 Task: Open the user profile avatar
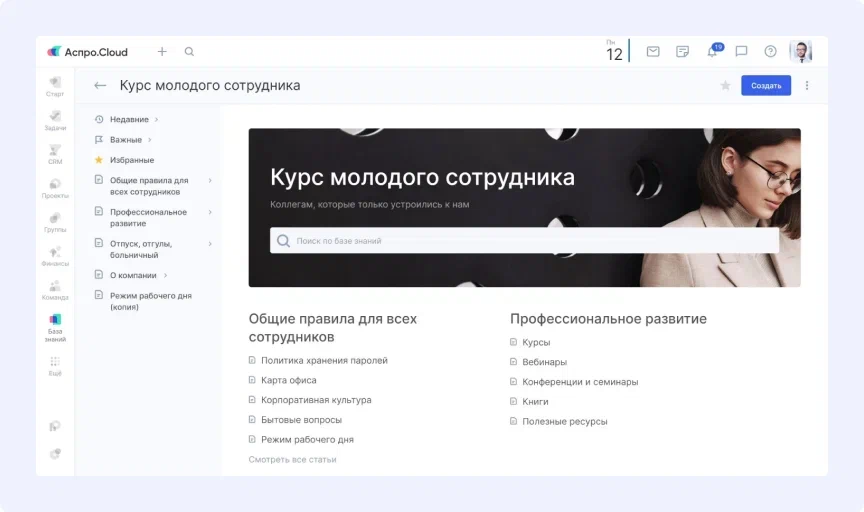click(x=801, y=51)
